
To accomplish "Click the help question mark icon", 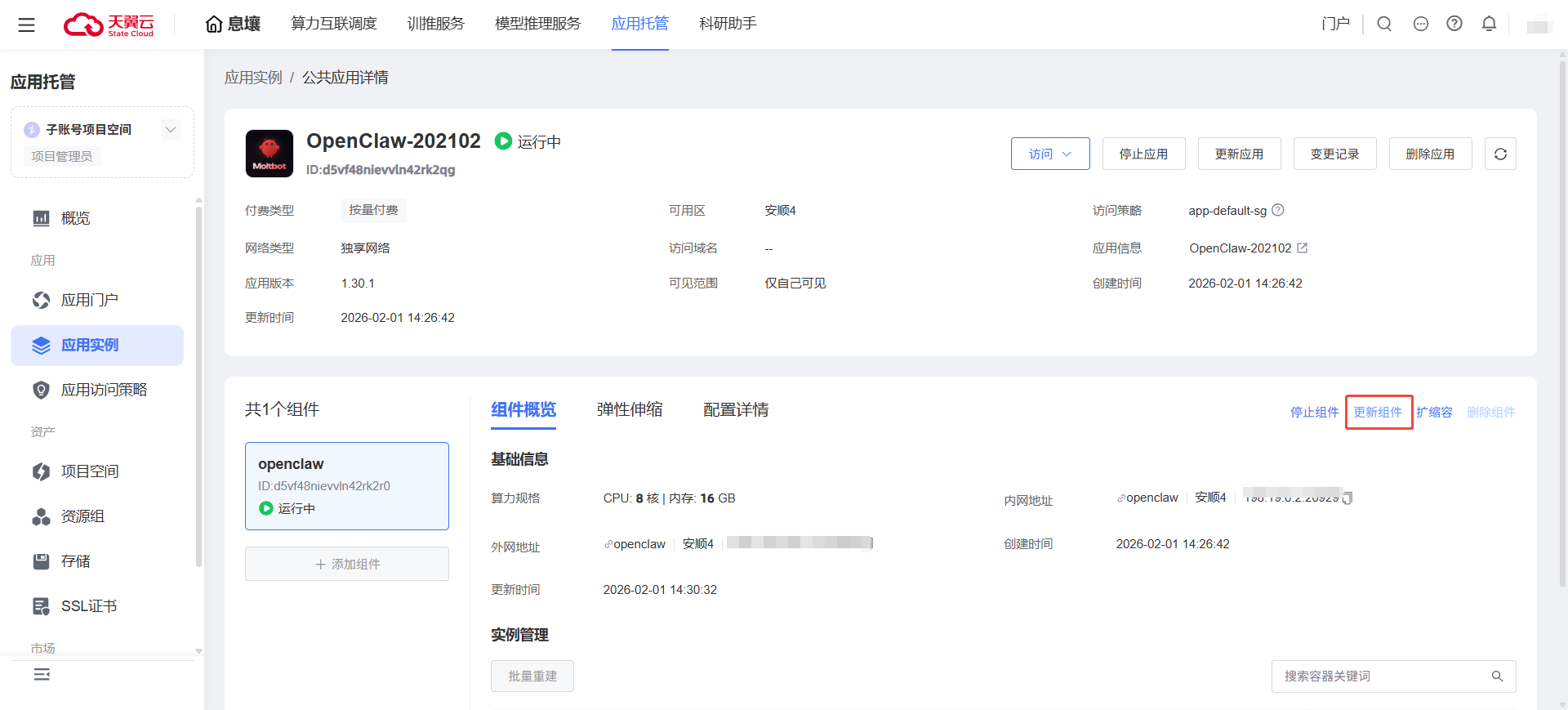I will [x=1454, y=24].
